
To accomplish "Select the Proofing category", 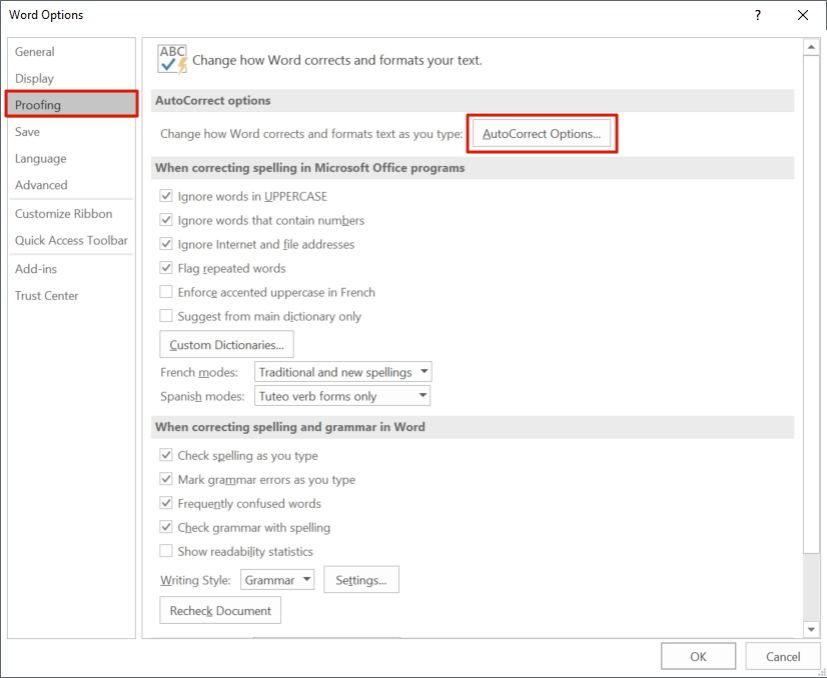I will 72,104.
